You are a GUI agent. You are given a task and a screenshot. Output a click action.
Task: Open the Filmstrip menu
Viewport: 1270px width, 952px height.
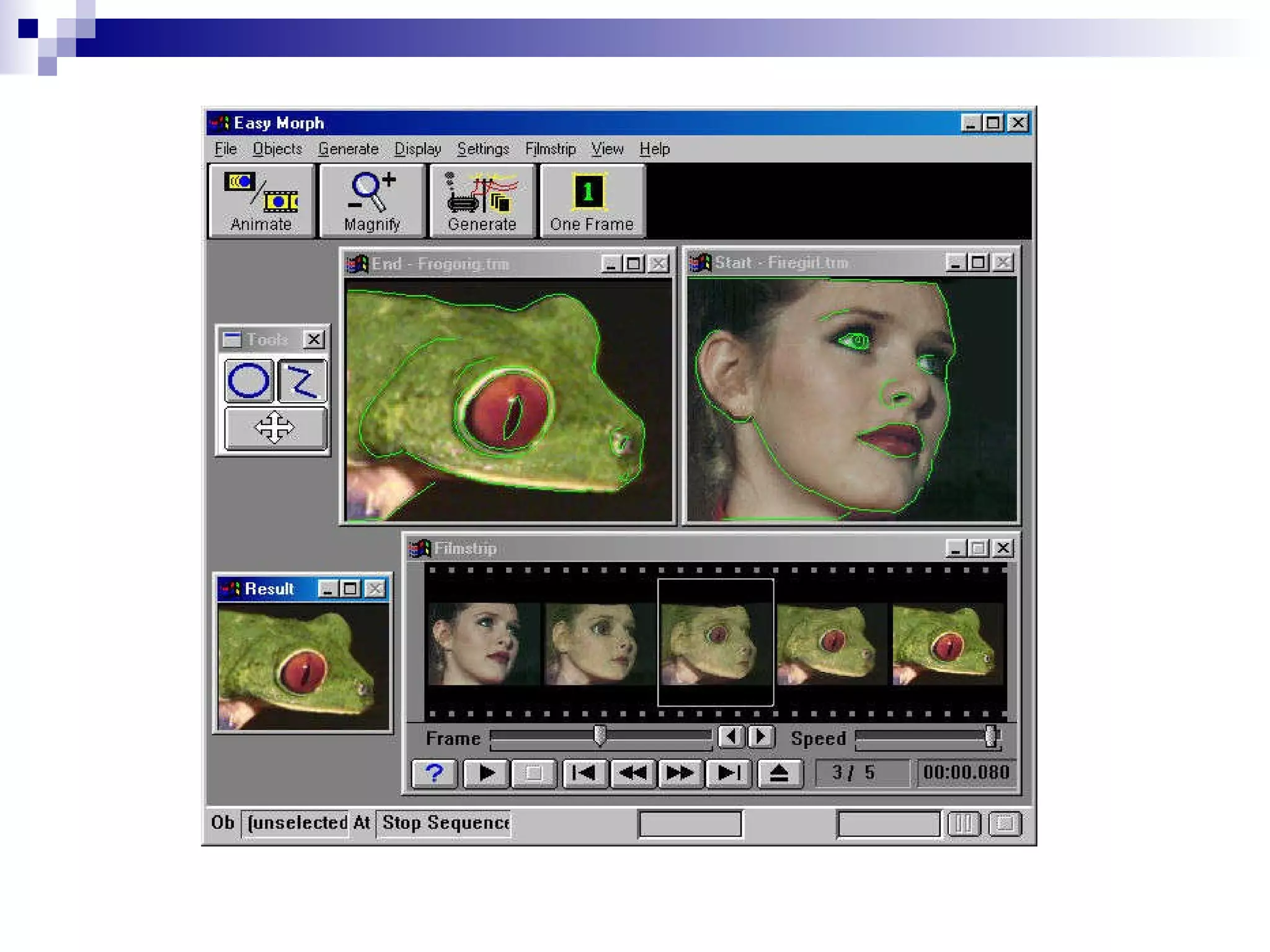coord(550,149)
